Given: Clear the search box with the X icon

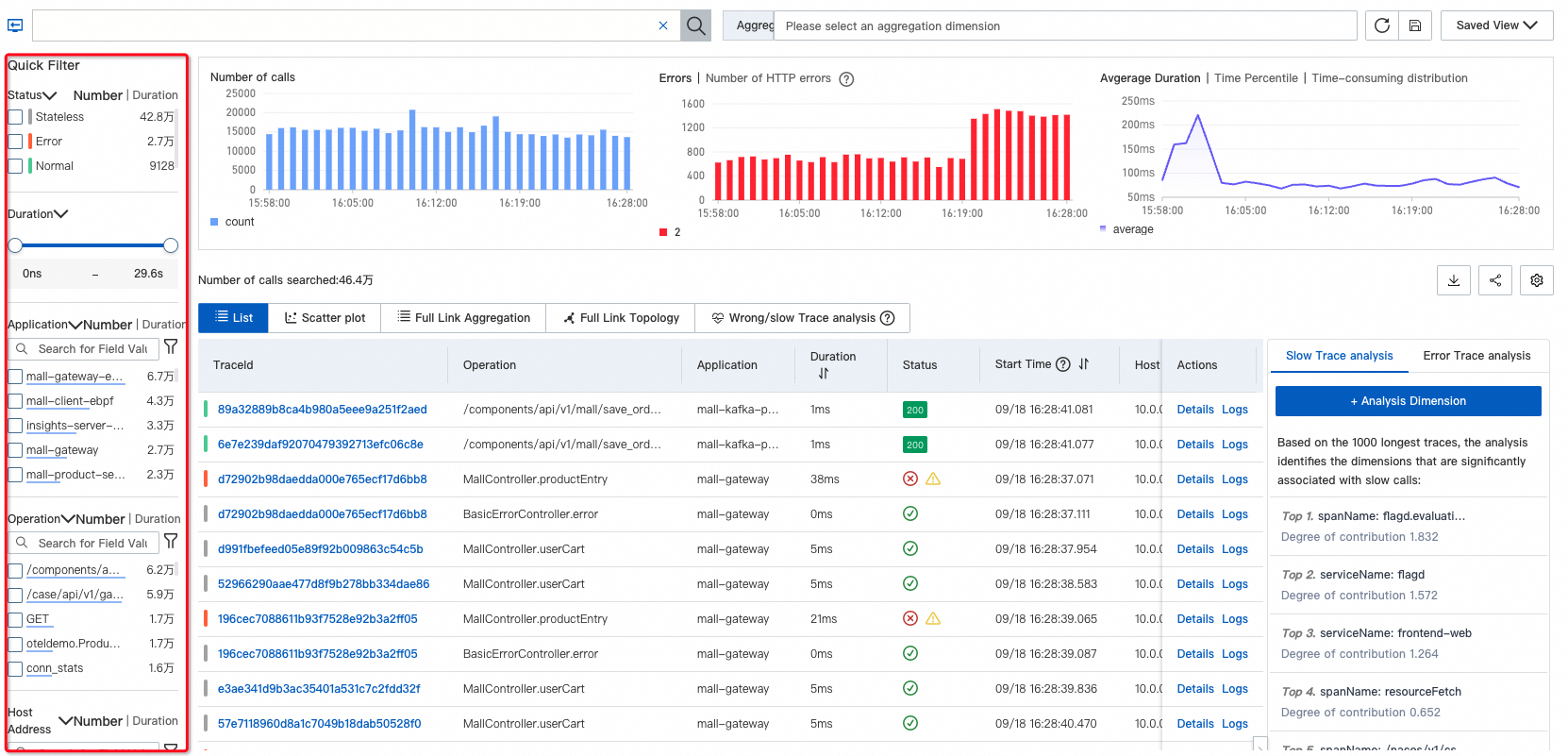Looking at the screenshot, I should tap(663, 25).
